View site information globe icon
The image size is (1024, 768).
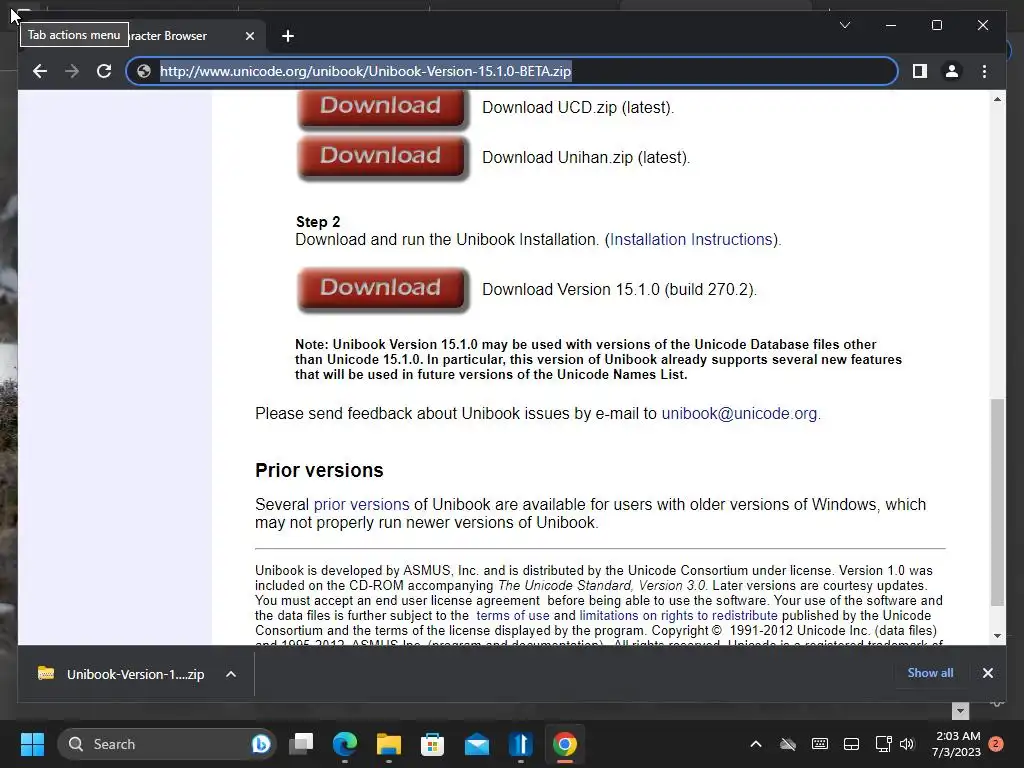(144, 71)
